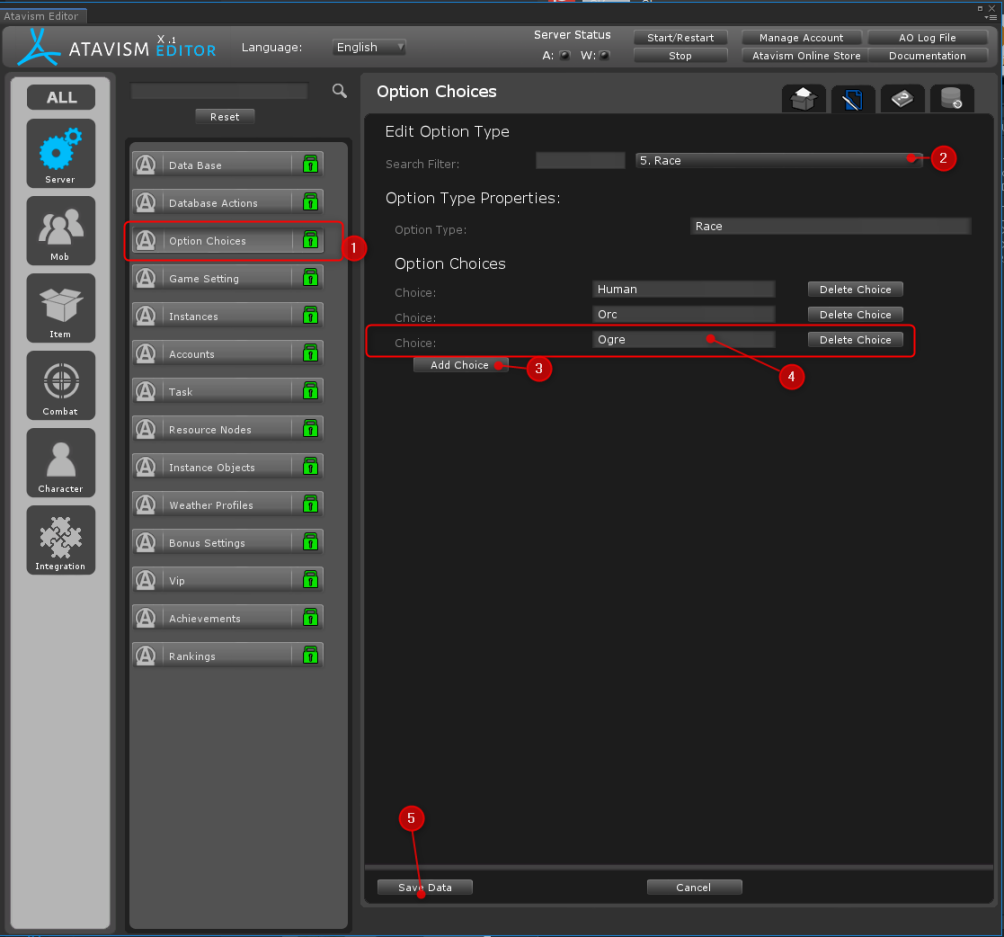The height and width of the screenshot is (937, 1004).
Task: Toggle the green lock on Data Base
Action: (x=310, y=165)
